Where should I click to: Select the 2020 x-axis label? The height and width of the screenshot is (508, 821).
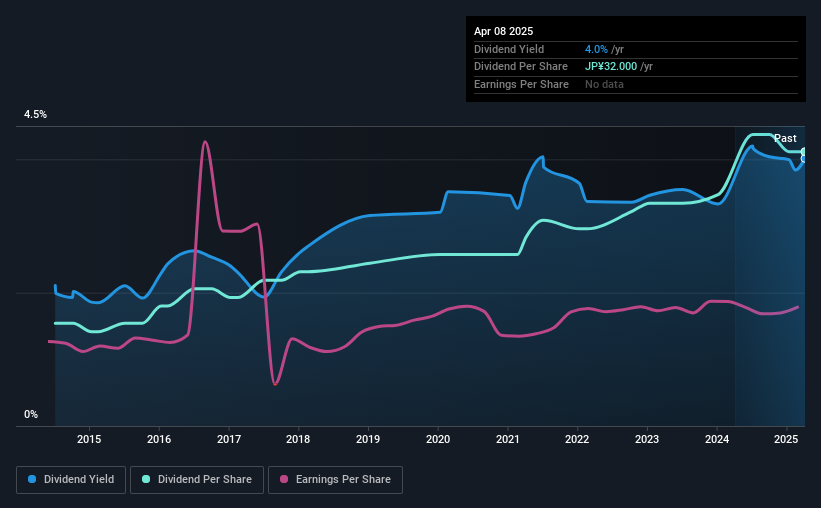[438, 439]
